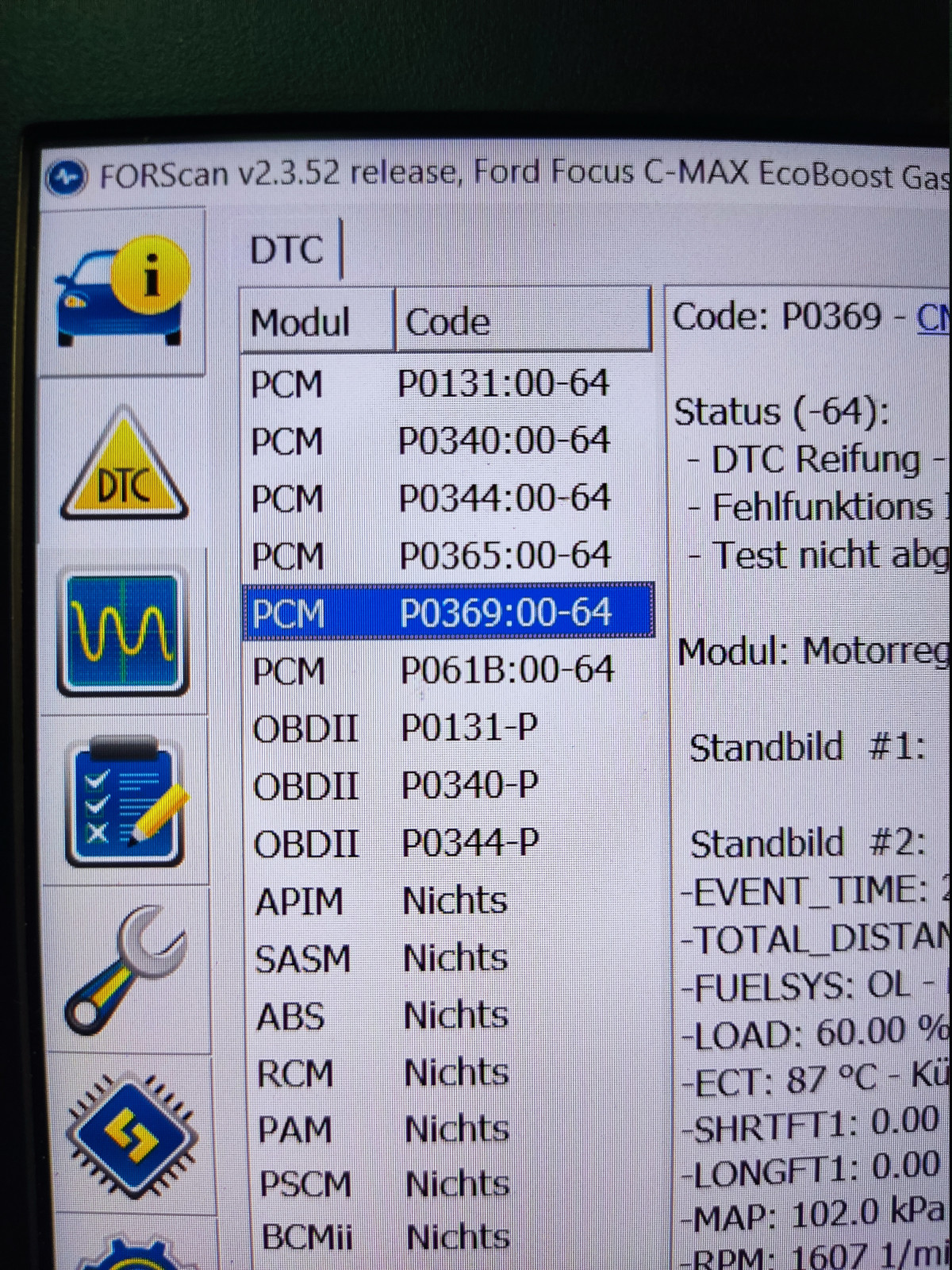This screenshot has height=1270, width=952.
Task: Select OBDII row P0344-P
Action: click(450, 843)
